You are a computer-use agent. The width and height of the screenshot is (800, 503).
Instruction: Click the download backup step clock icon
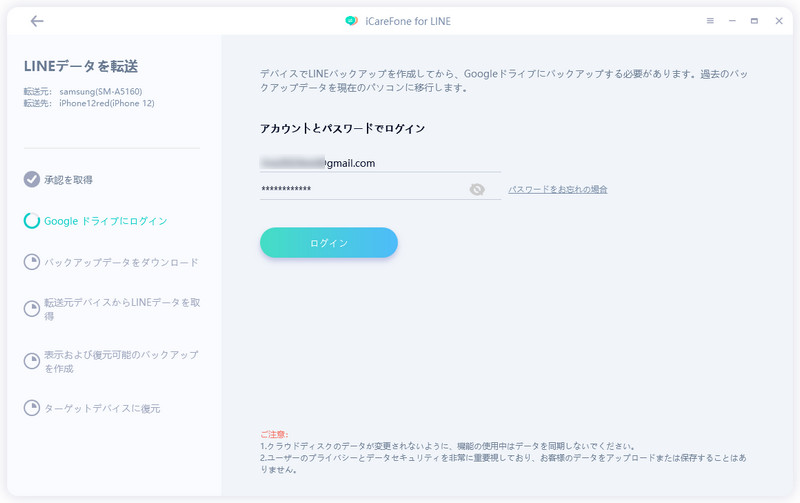tap(32, 263)
